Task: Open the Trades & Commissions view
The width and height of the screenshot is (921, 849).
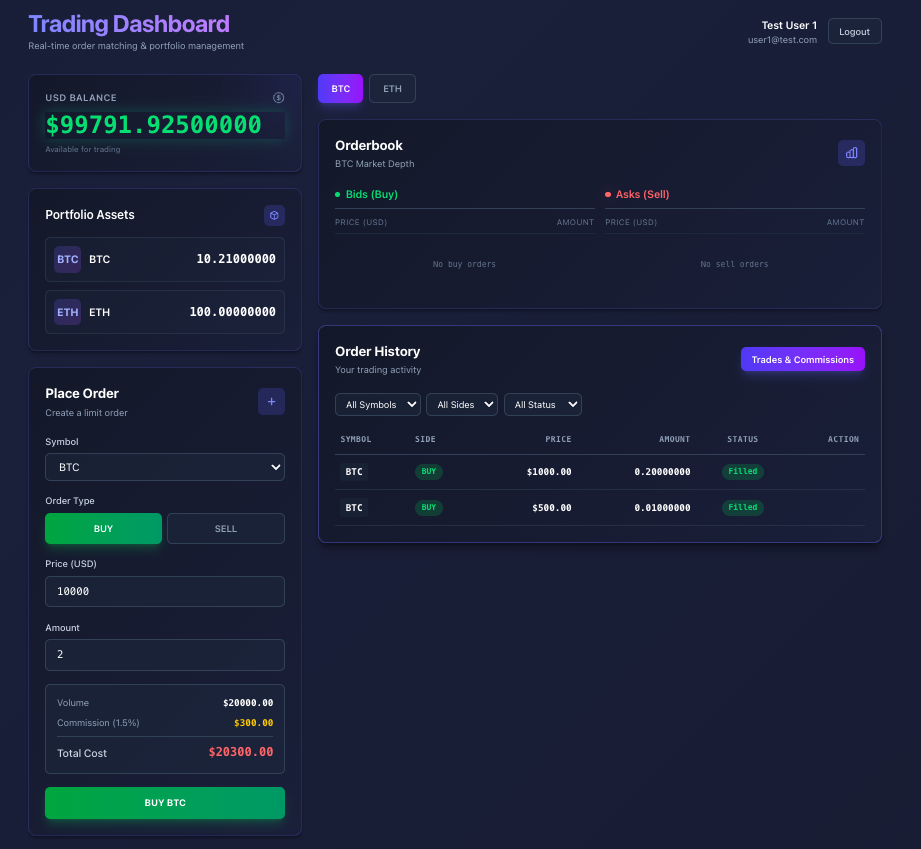Action: click(x=802, y=359)
